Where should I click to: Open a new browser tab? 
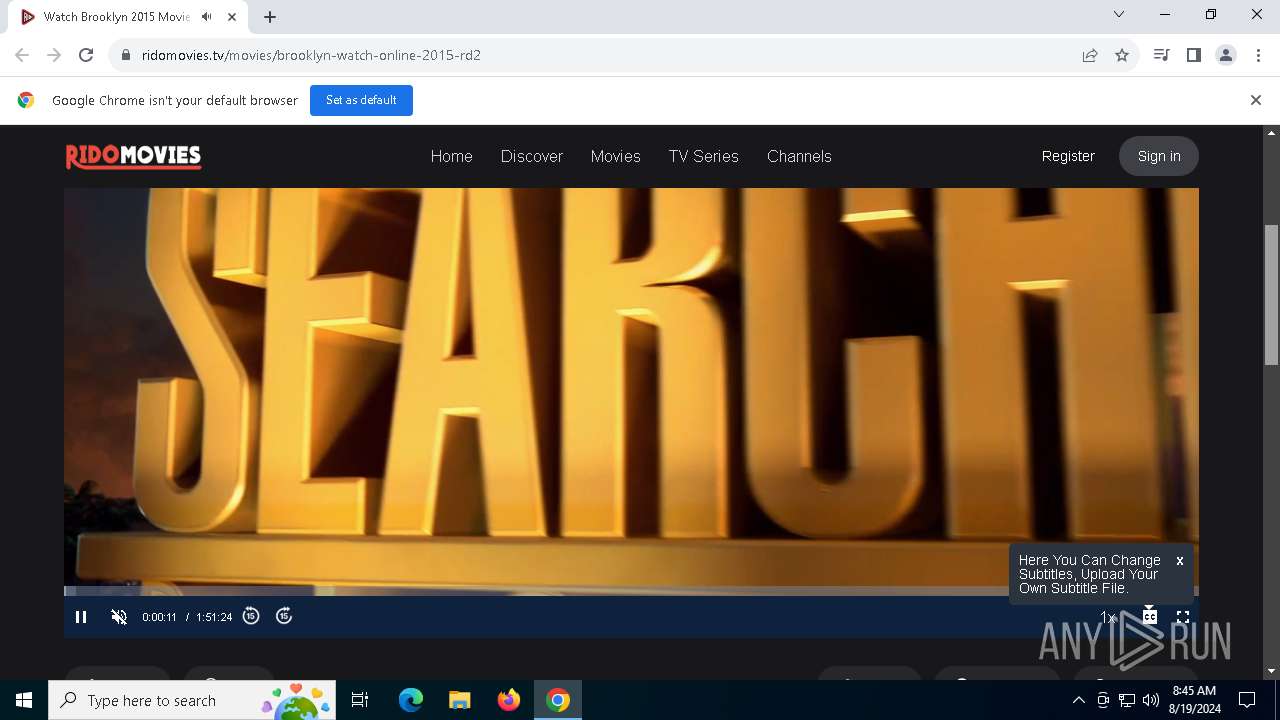click(270, 17)
